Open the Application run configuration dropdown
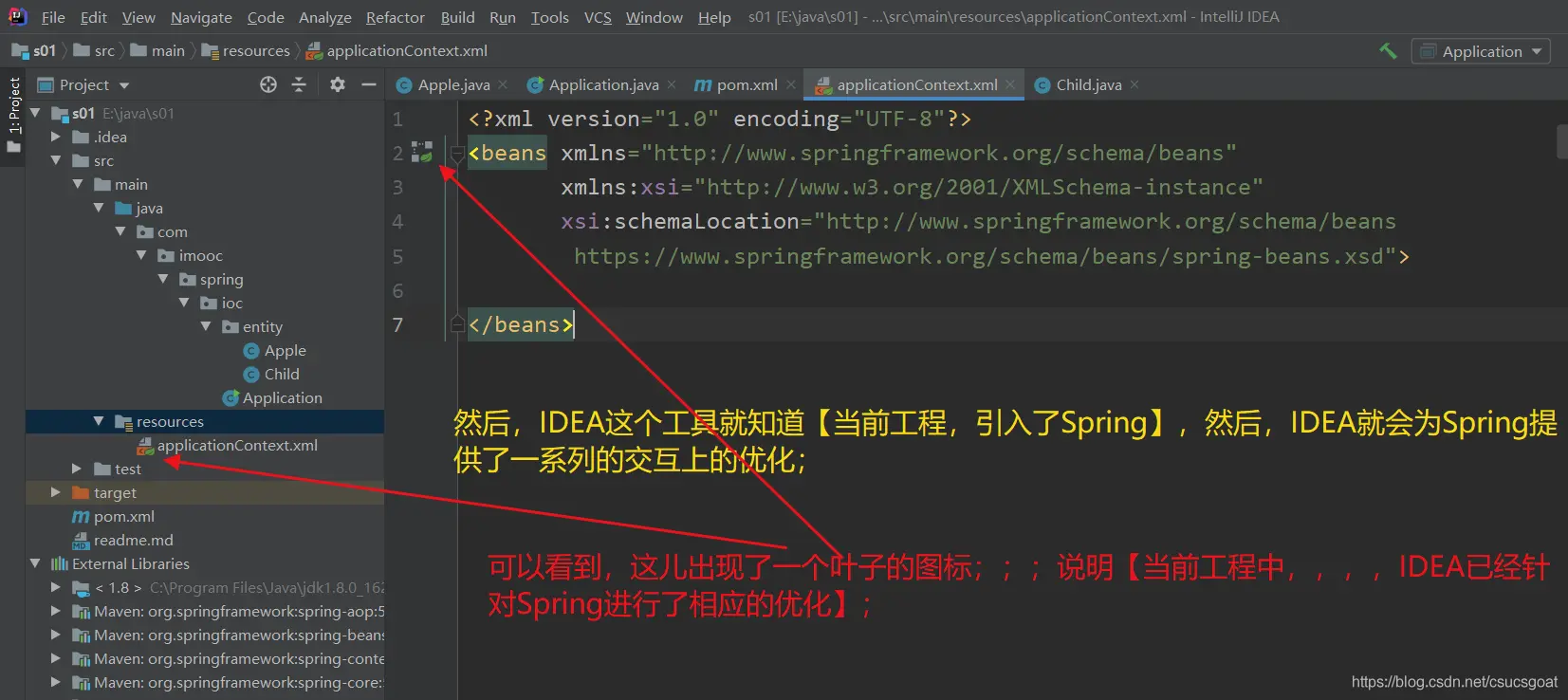 tap(1481, 51)
